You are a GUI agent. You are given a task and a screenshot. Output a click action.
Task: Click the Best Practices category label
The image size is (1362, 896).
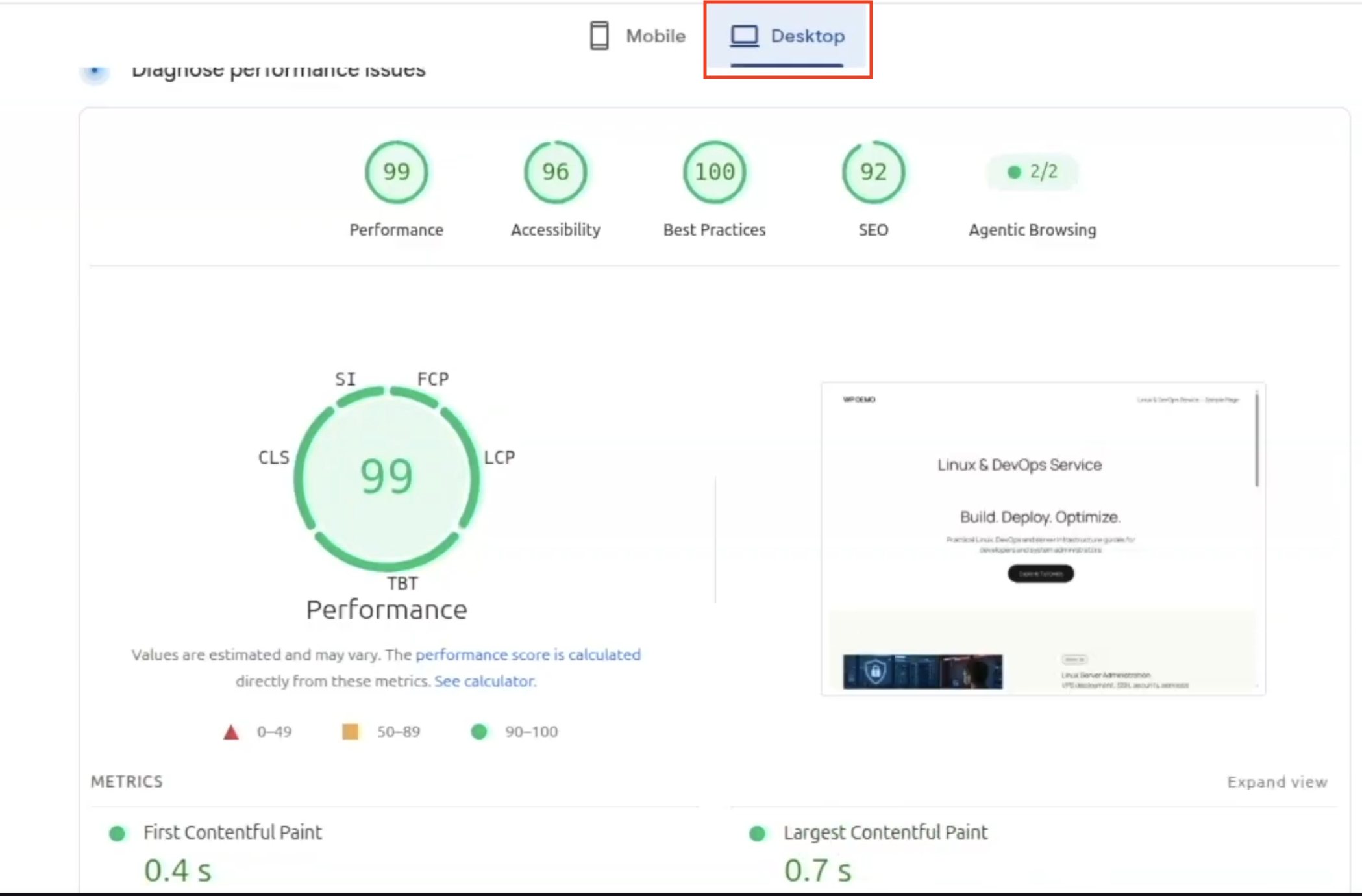pyautogui.click(x=714, y=230)
